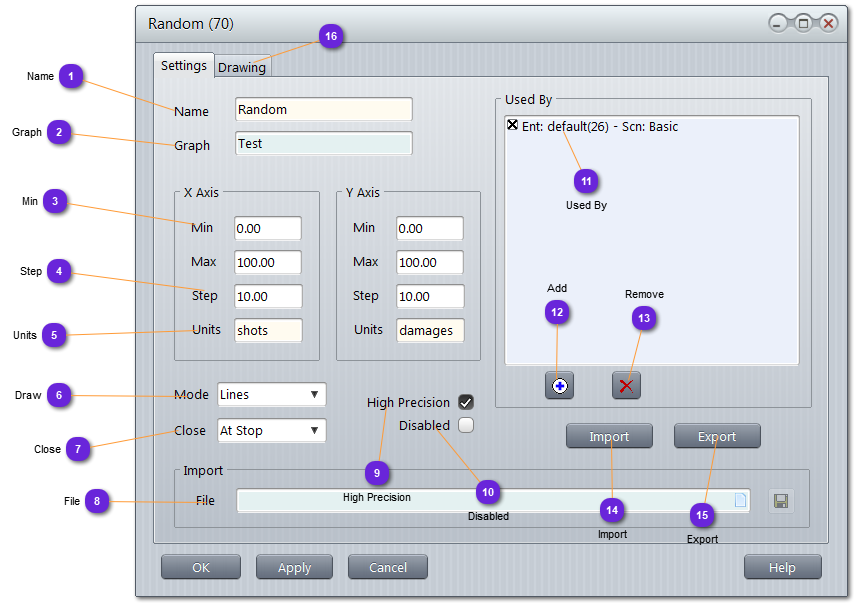Click the Graph field containing Test

pyautogui.click(x=323, y=144)
